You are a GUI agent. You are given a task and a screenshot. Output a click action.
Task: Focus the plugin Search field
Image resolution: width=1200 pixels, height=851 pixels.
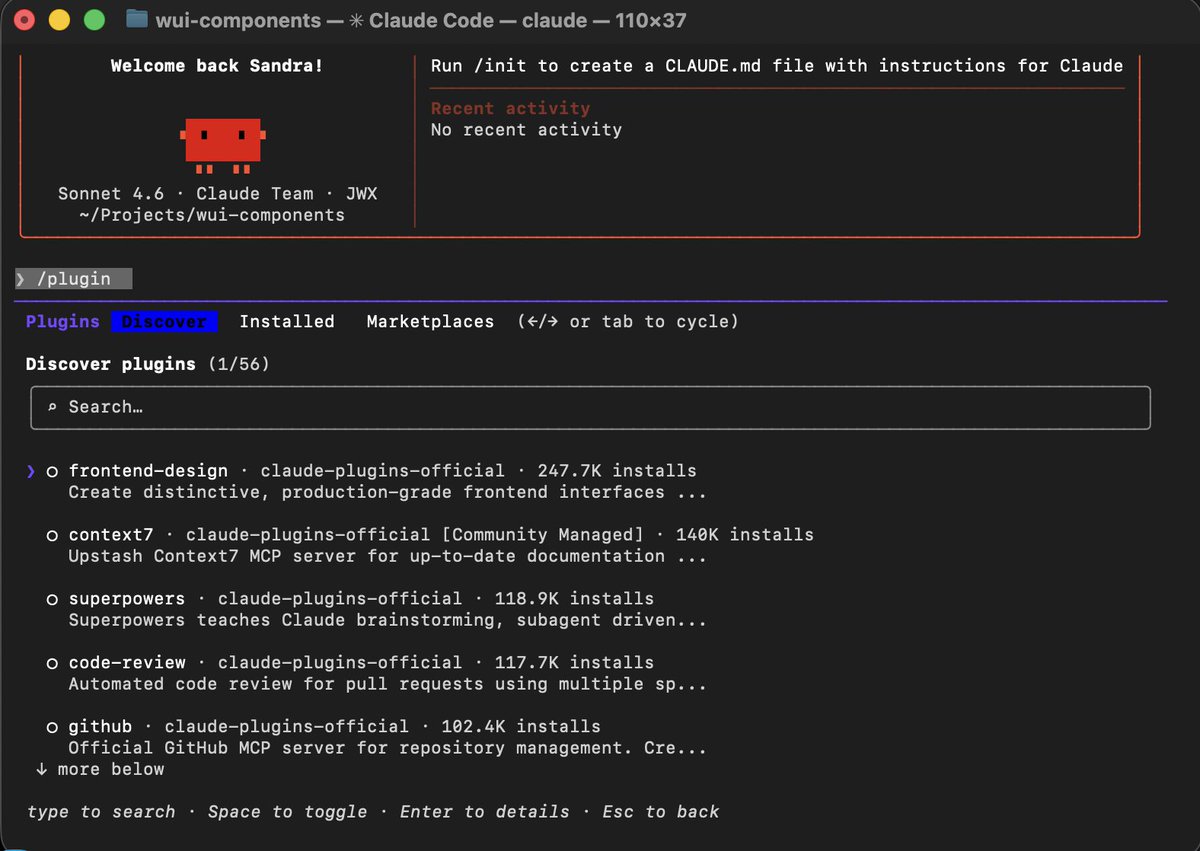coord(590,408)
